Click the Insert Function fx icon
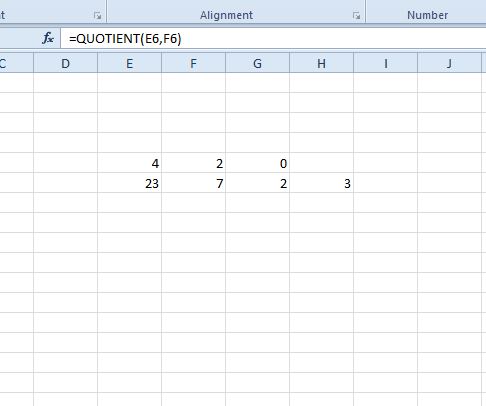 point(48,38)
